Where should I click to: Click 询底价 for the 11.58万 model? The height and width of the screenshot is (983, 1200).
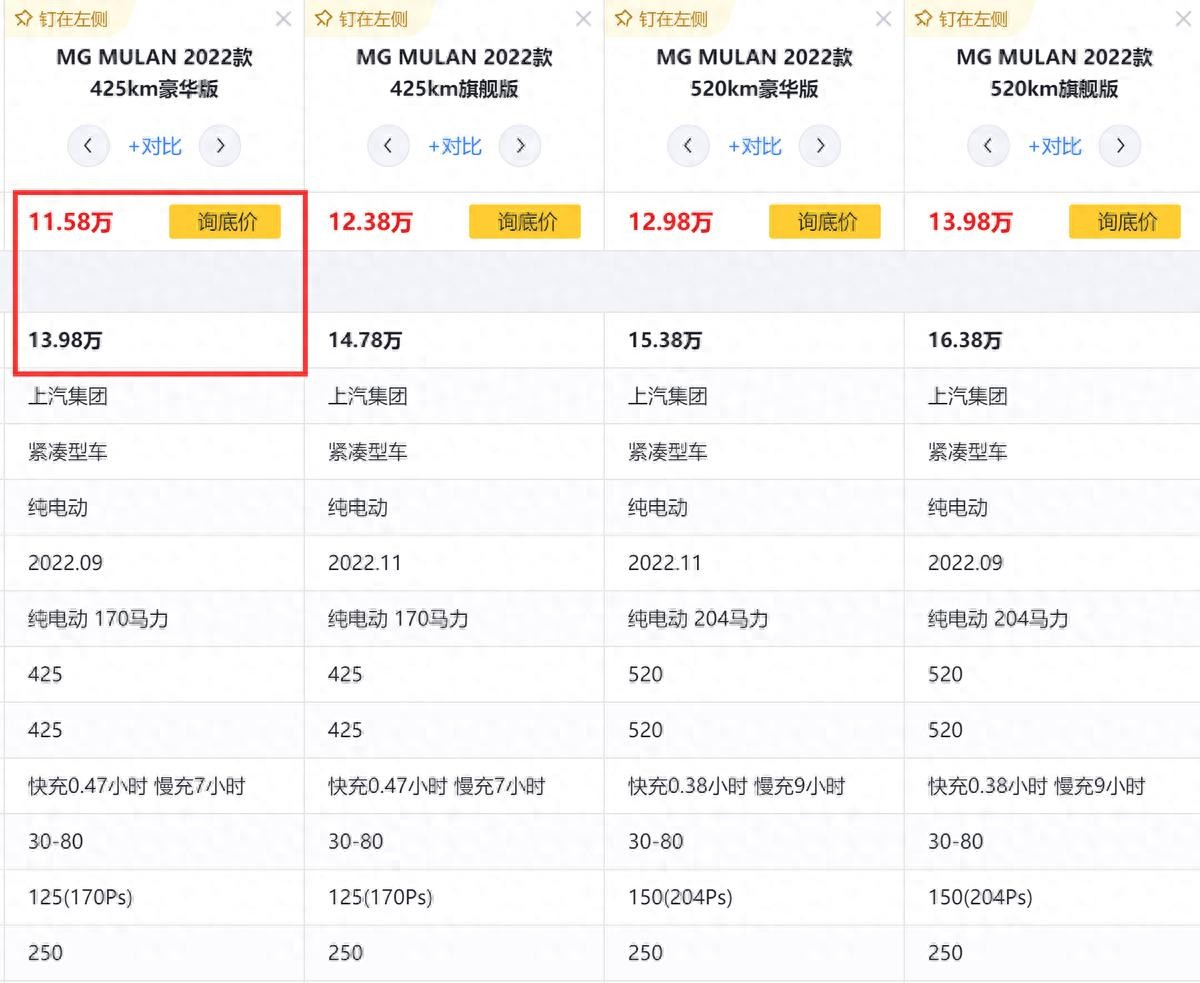tap(225, 221)
